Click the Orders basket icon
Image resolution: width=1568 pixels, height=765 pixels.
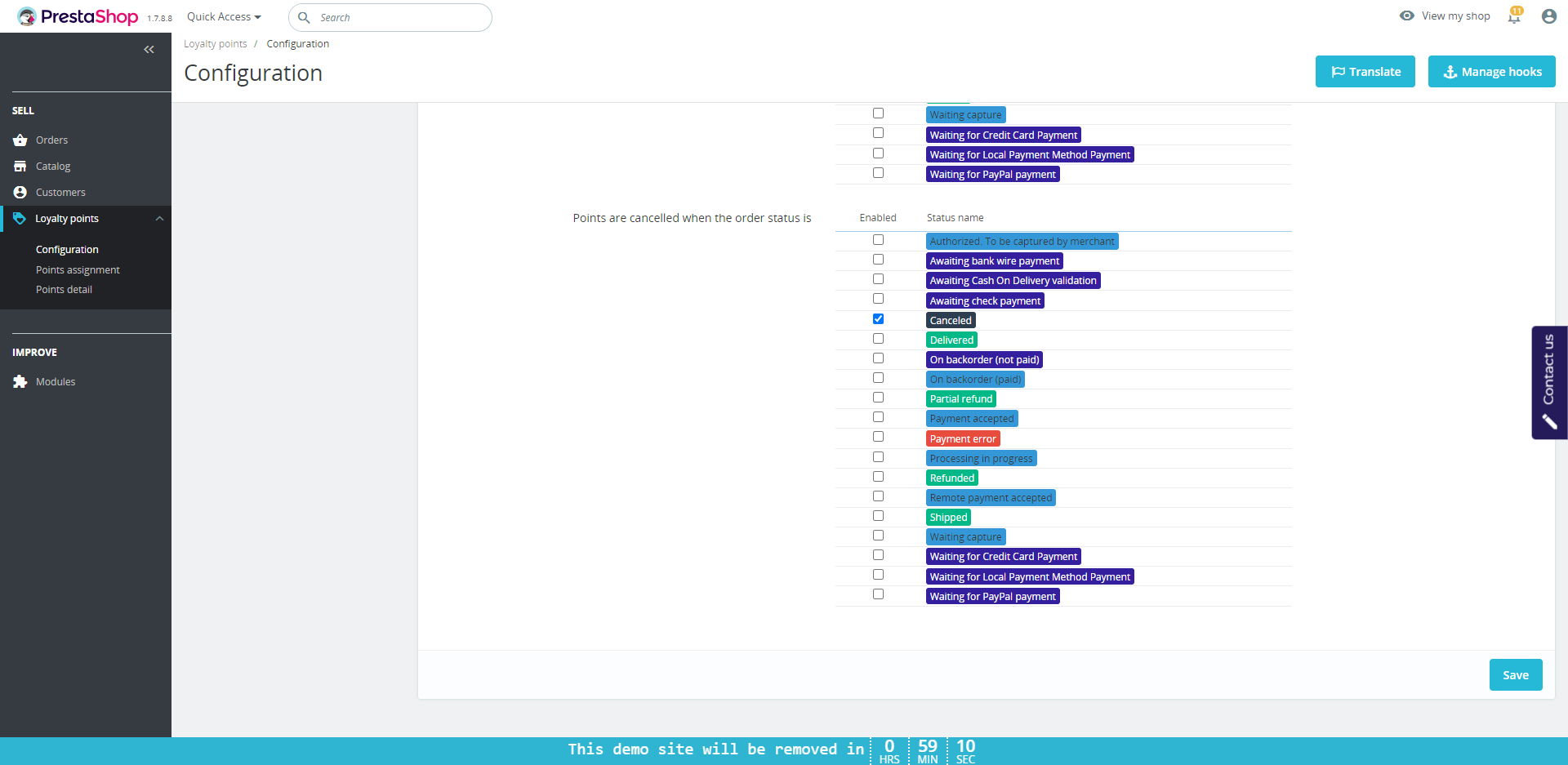pos(20,140)
